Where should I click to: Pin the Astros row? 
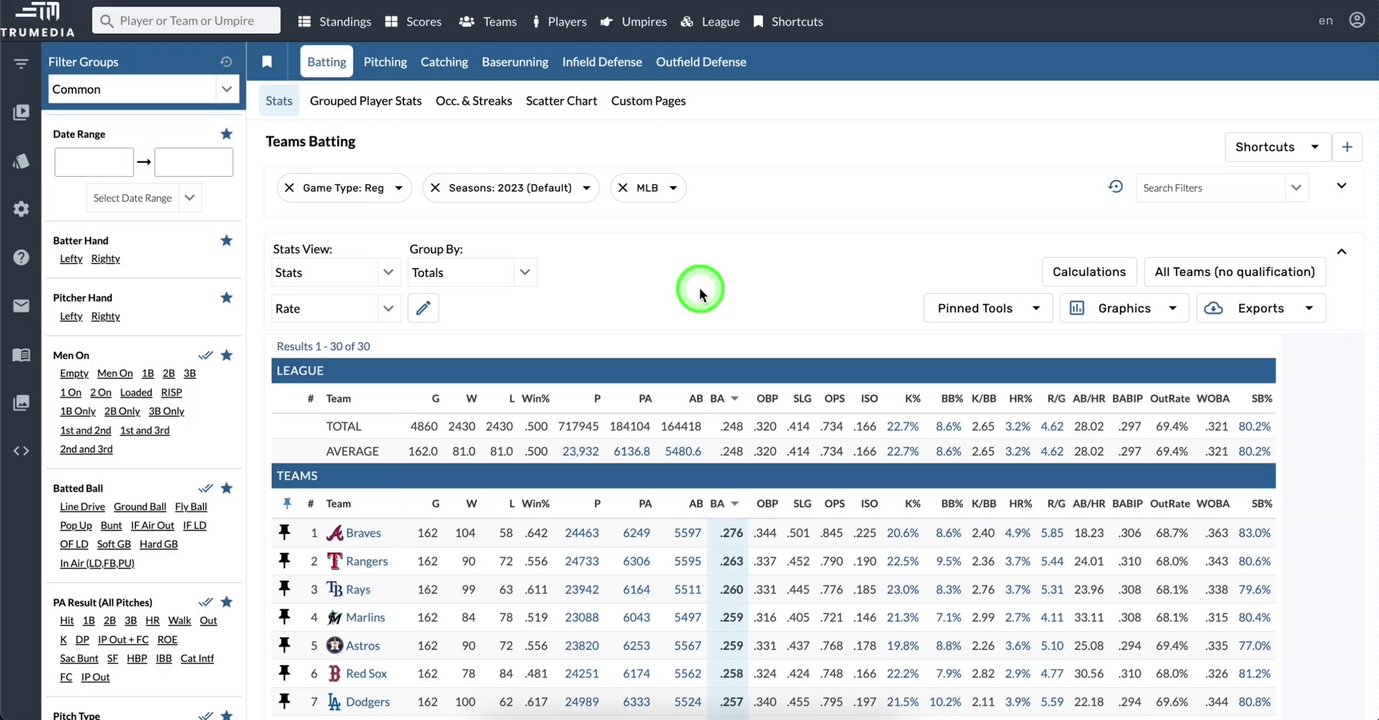[284, 645]
